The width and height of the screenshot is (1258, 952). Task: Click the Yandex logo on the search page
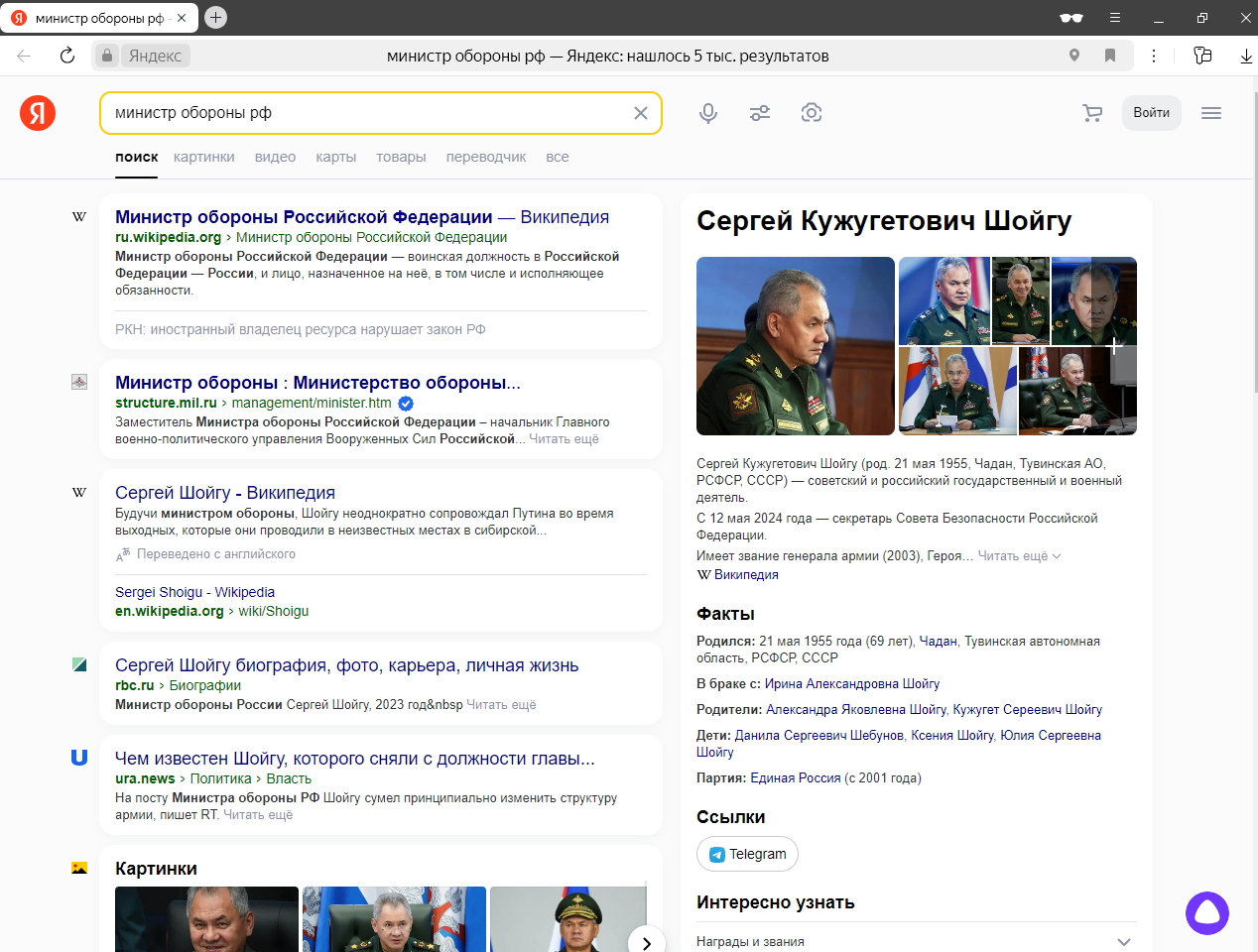(x=38, y=113)
